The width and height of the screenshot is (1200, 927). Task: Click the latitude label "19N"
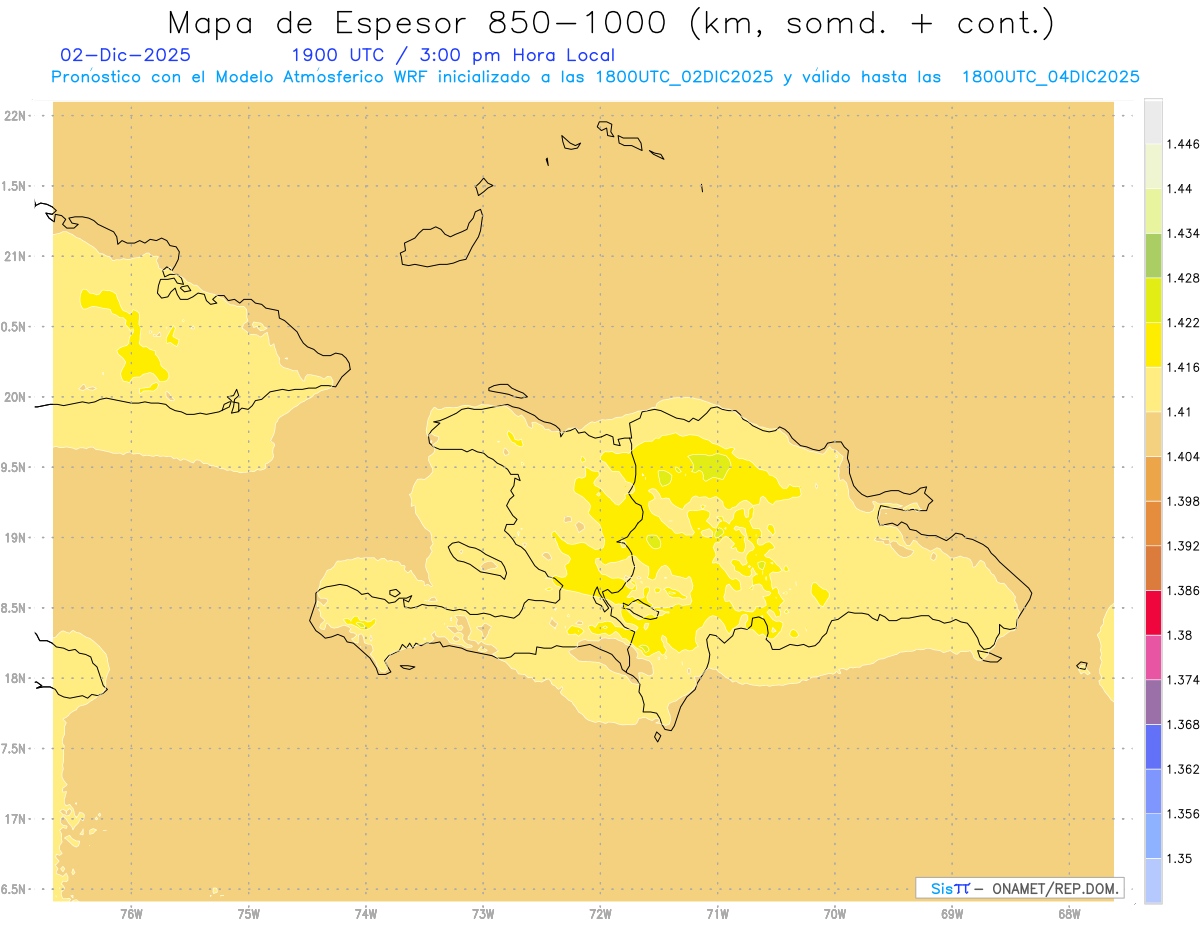[14, 538]
